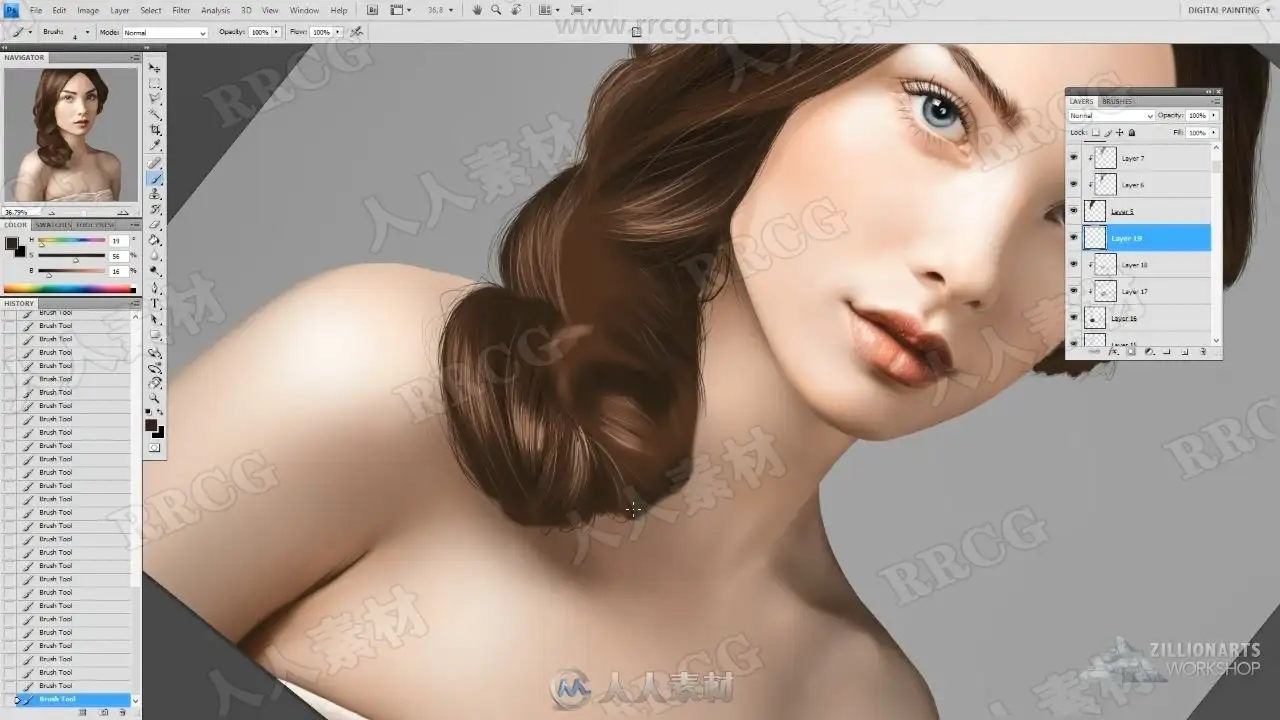Image resolution: width=1280 pixels, height=720 pixels.
Task: Open the Filter menu
Action: point(181,10)
